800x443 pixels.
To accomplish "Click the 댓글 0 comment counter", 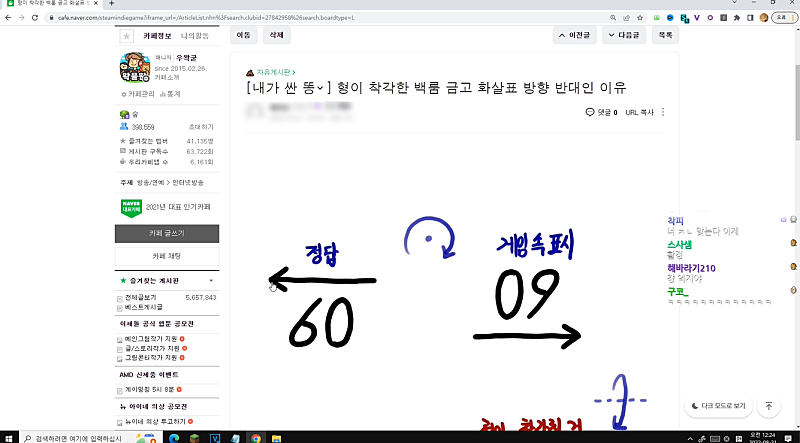I will [602, 112].
